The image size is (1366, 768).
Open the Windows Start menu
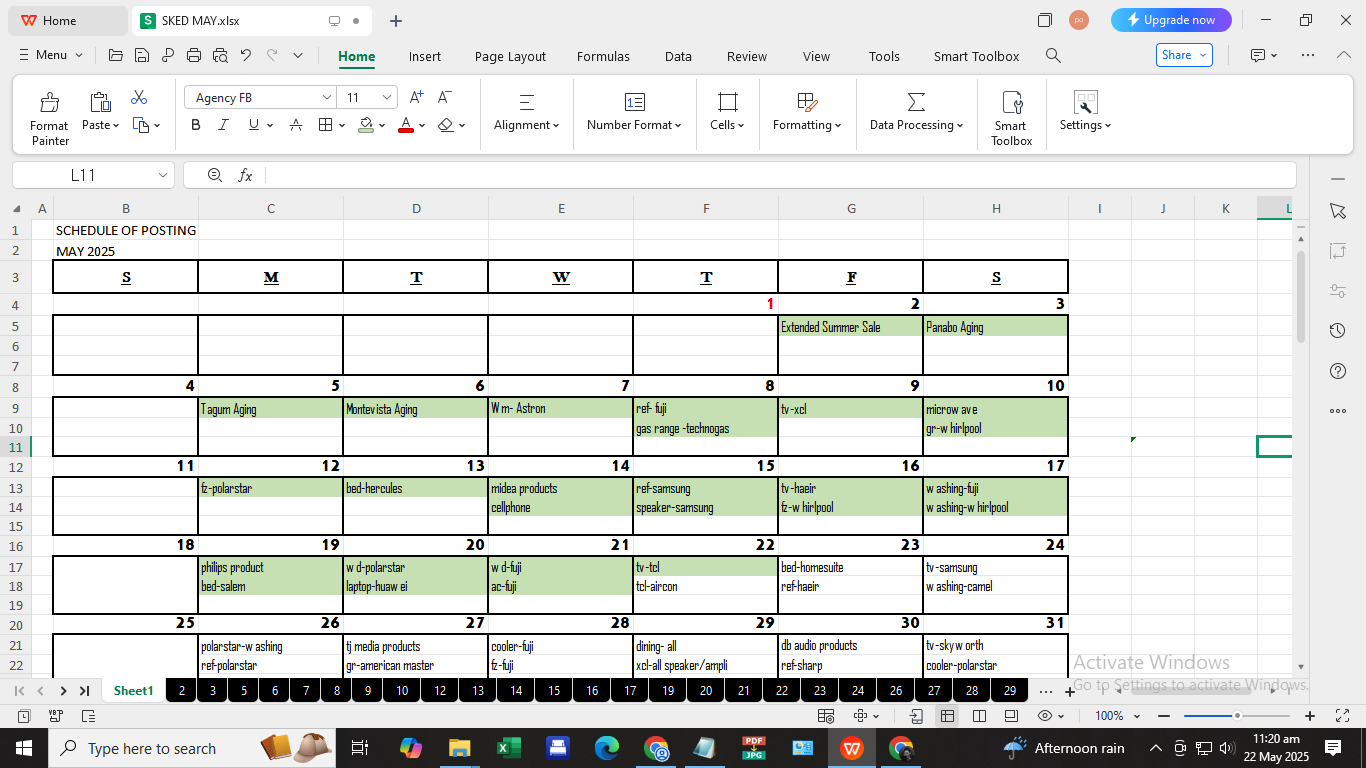click(x=23, y=748)
